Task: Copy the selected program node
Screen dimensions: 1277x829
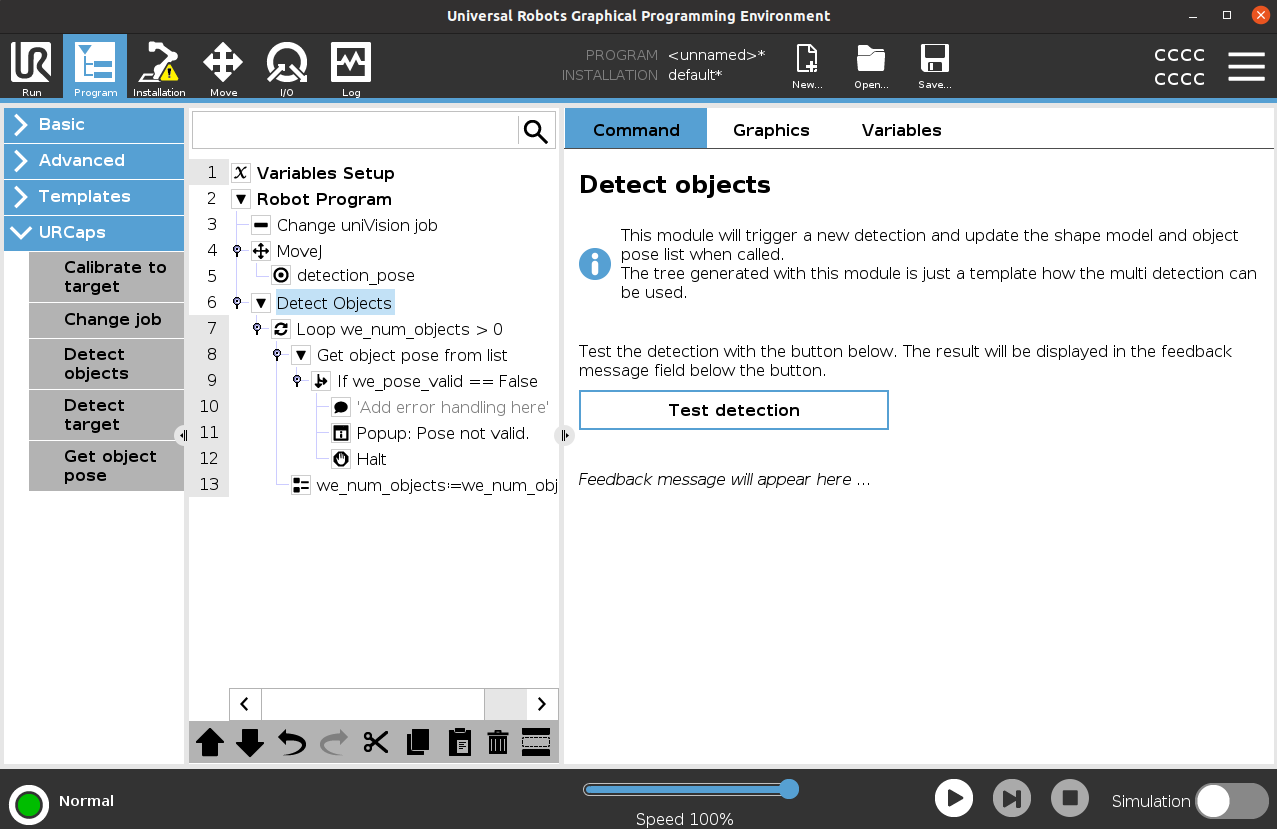Action: pyautogui.click(x=418, y=742)
